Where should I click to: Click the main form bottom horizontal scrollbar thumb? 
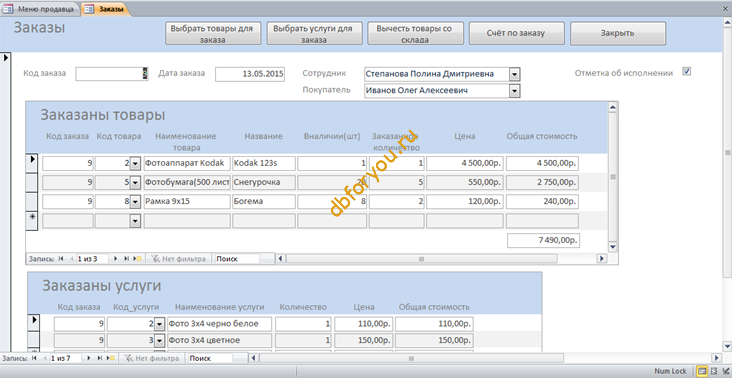pos(411,358)
